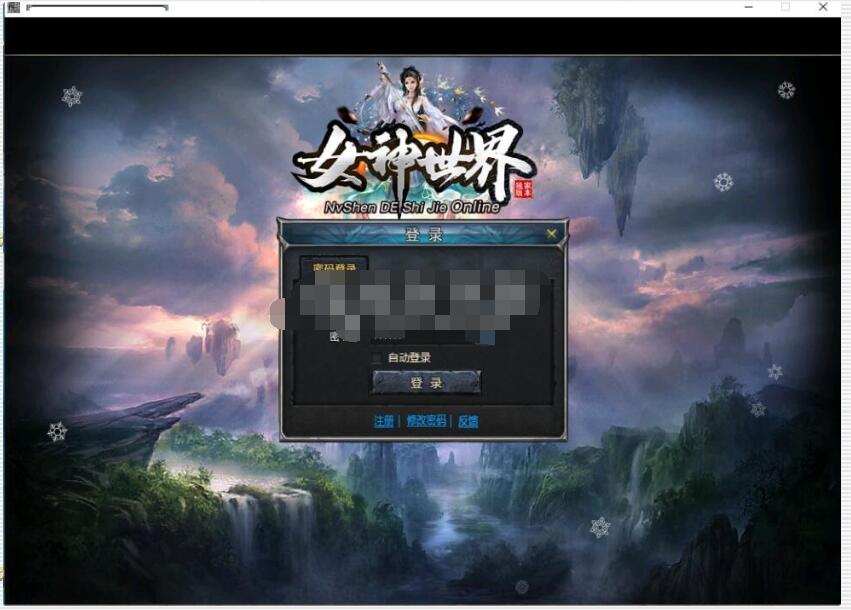Image resolution: width=851 pixels, height=610 pixels.
Task: Click the snowflake beside the left rocky cliff
Action: point(57,431)
